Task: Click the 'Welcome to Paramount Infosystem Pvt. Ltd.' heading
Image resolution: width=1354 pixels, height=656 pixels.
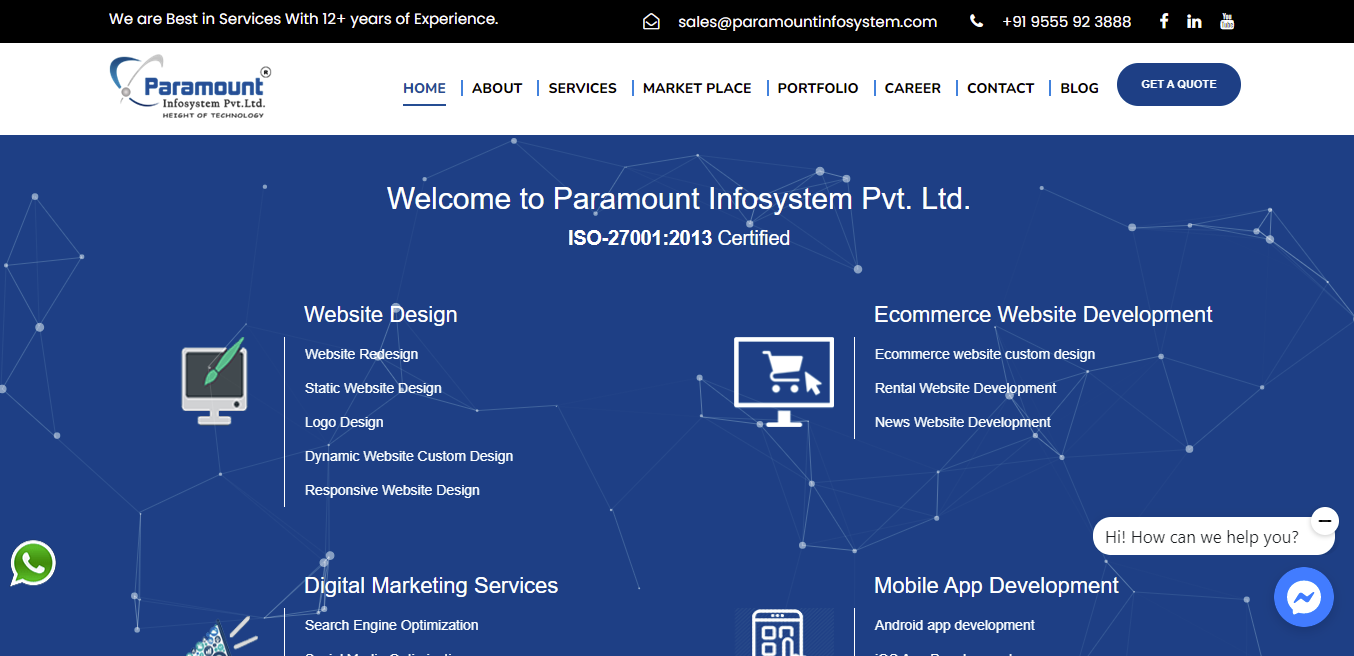Action: (x=679, y=198)
